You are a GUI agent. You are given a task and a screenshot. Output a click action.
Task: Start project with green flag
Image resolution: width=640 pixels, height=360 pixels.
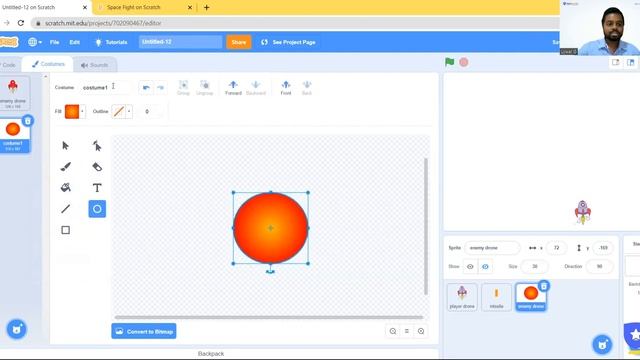449,62
